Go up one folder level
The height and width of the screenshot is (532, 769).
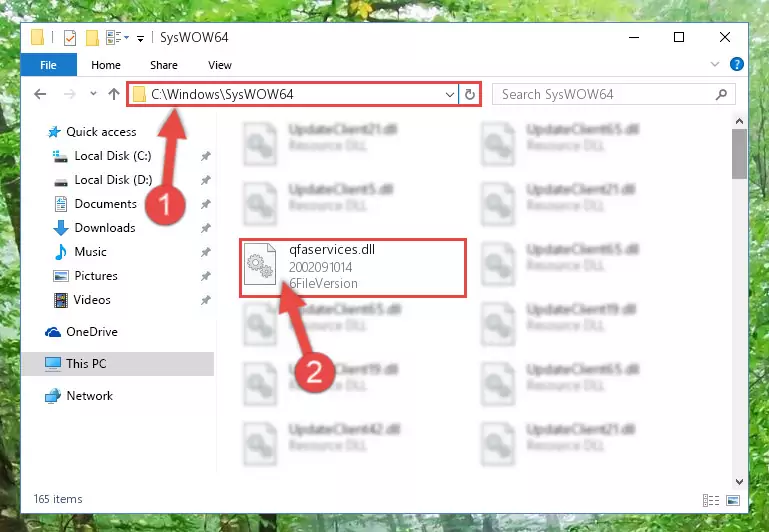pos(114,94)
